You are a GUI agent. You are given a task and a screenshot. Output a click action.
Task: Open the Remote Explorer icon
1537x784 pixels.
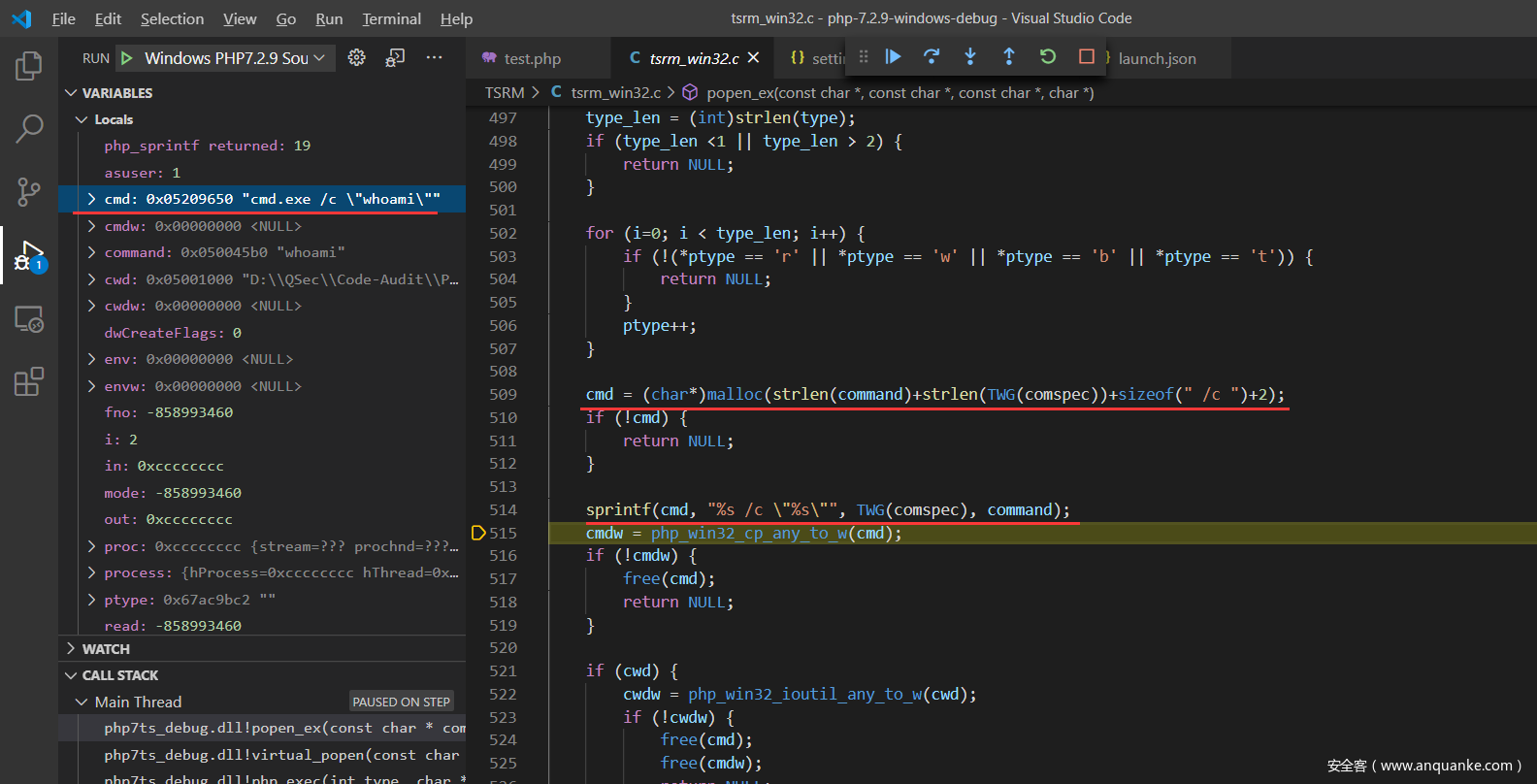coord(29,319)
